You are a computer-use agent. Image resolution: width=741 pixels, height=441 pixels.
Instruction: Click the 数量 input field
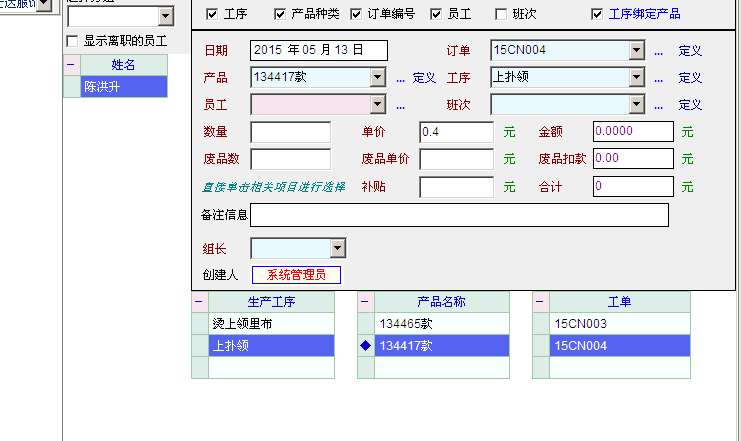[290, 132]
